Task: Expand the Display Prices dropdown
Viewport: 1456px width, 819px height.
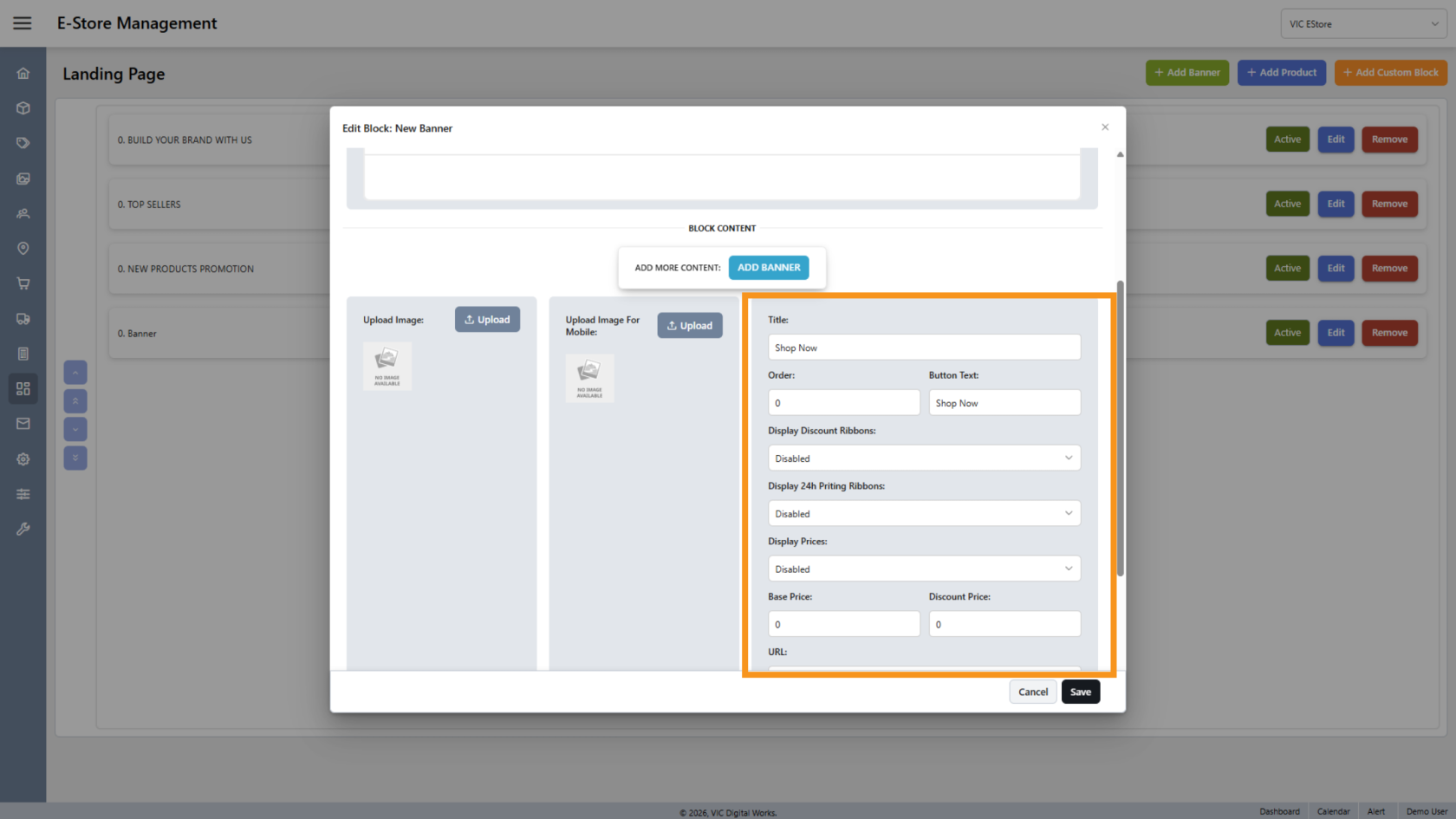Action: pos(924,569)
